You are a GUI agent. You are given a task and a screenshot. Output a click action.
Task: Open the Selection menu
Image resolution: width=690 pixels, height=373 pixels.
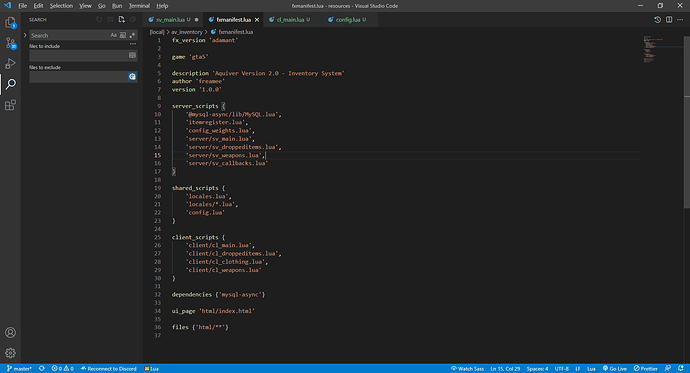pyautogui.click(x=61, y=6)
